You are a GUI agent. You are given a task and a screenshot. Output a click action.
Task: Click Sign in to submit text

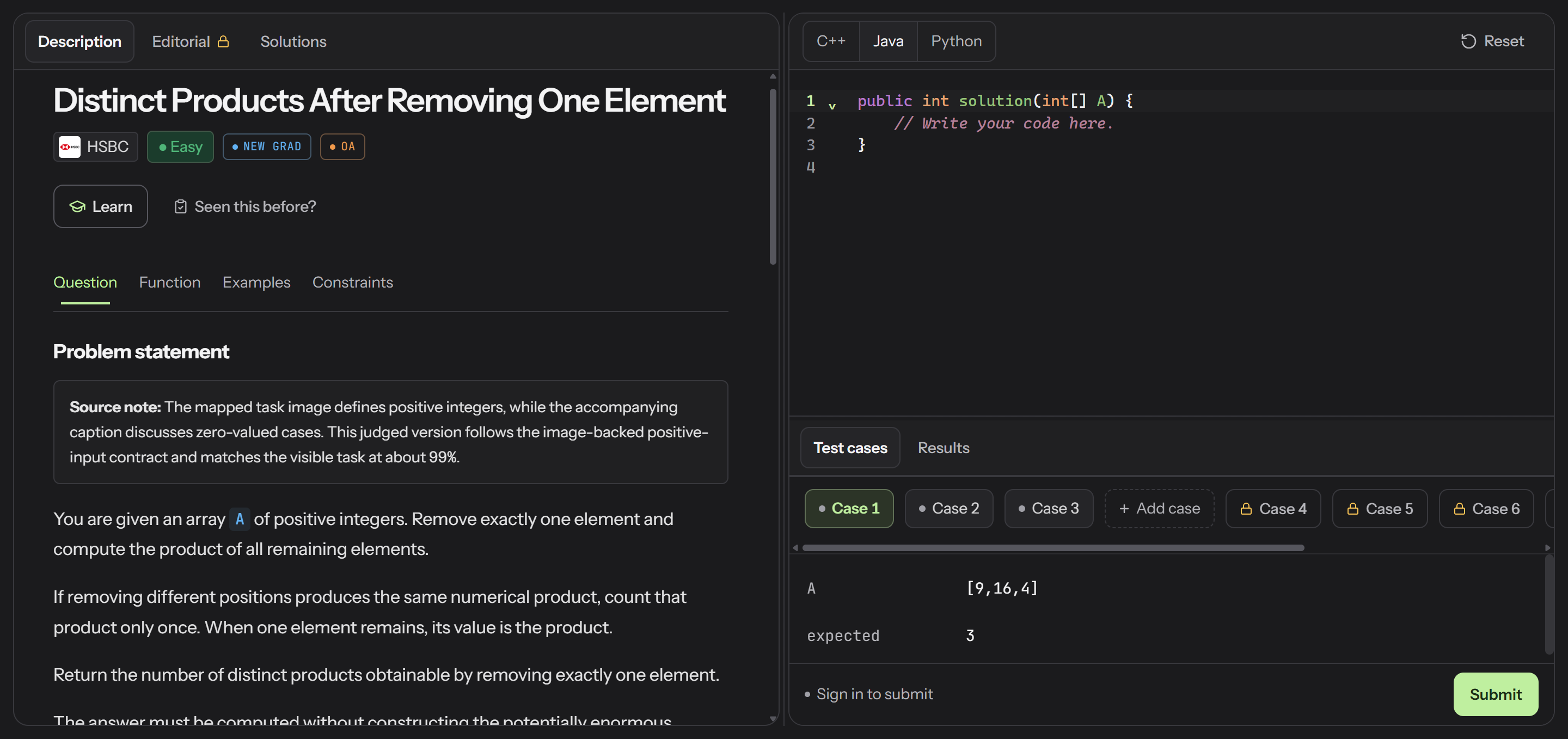874,694
